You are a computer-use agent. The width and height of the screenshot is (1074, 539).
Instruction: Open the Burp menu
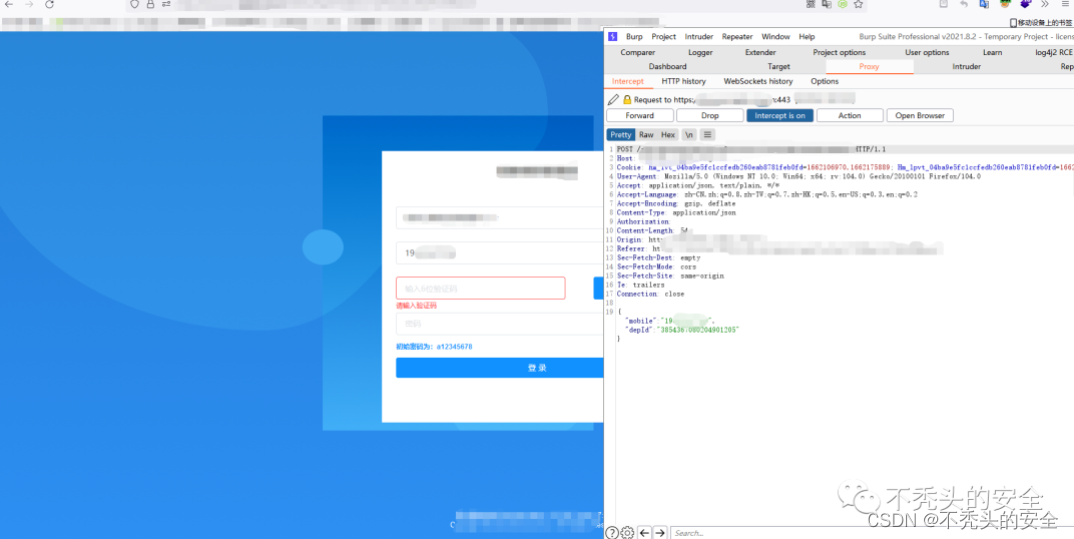click(634, 37)
